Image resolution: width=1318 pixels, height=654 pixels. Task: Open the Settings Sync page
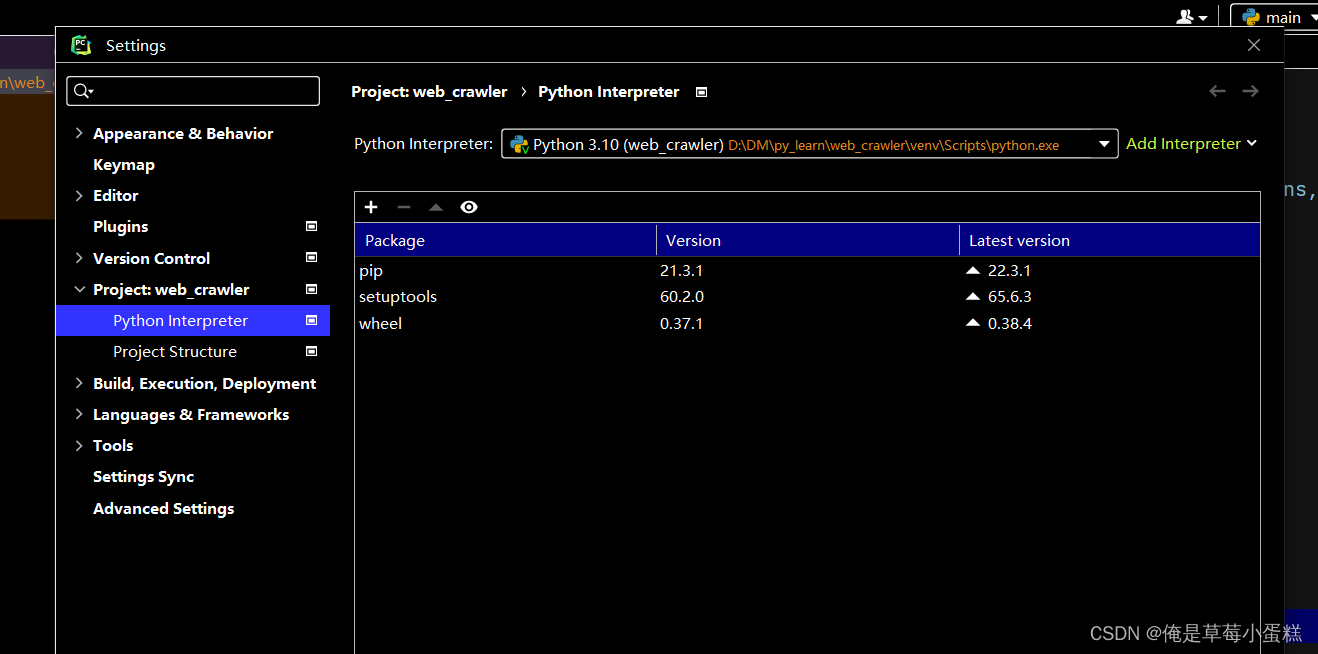tap(144, 477)
